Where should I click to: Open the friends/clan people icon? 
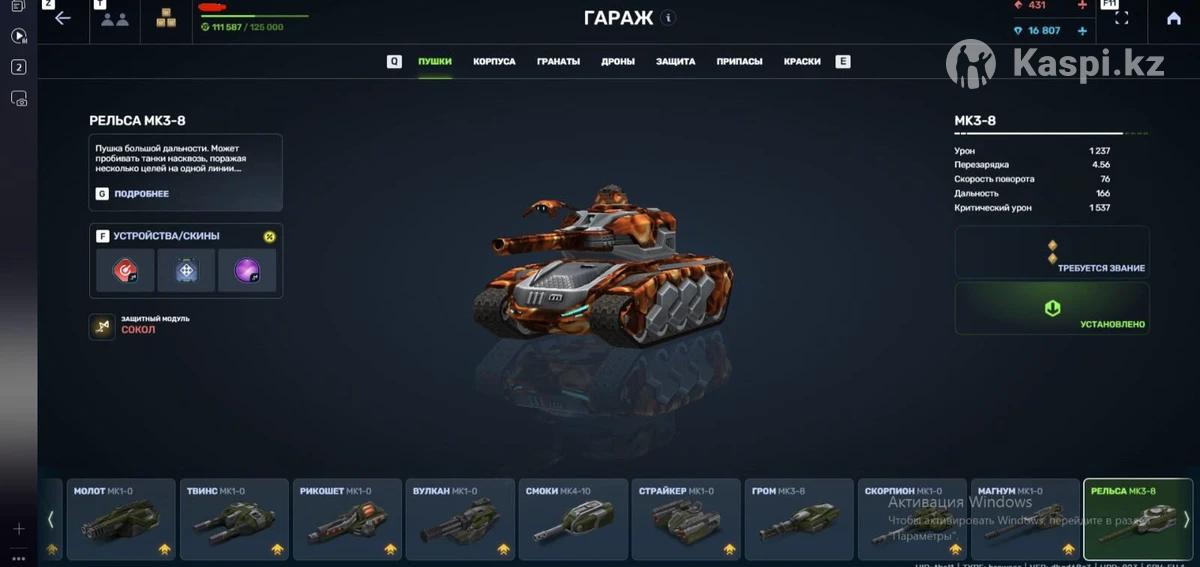(115, 19)
